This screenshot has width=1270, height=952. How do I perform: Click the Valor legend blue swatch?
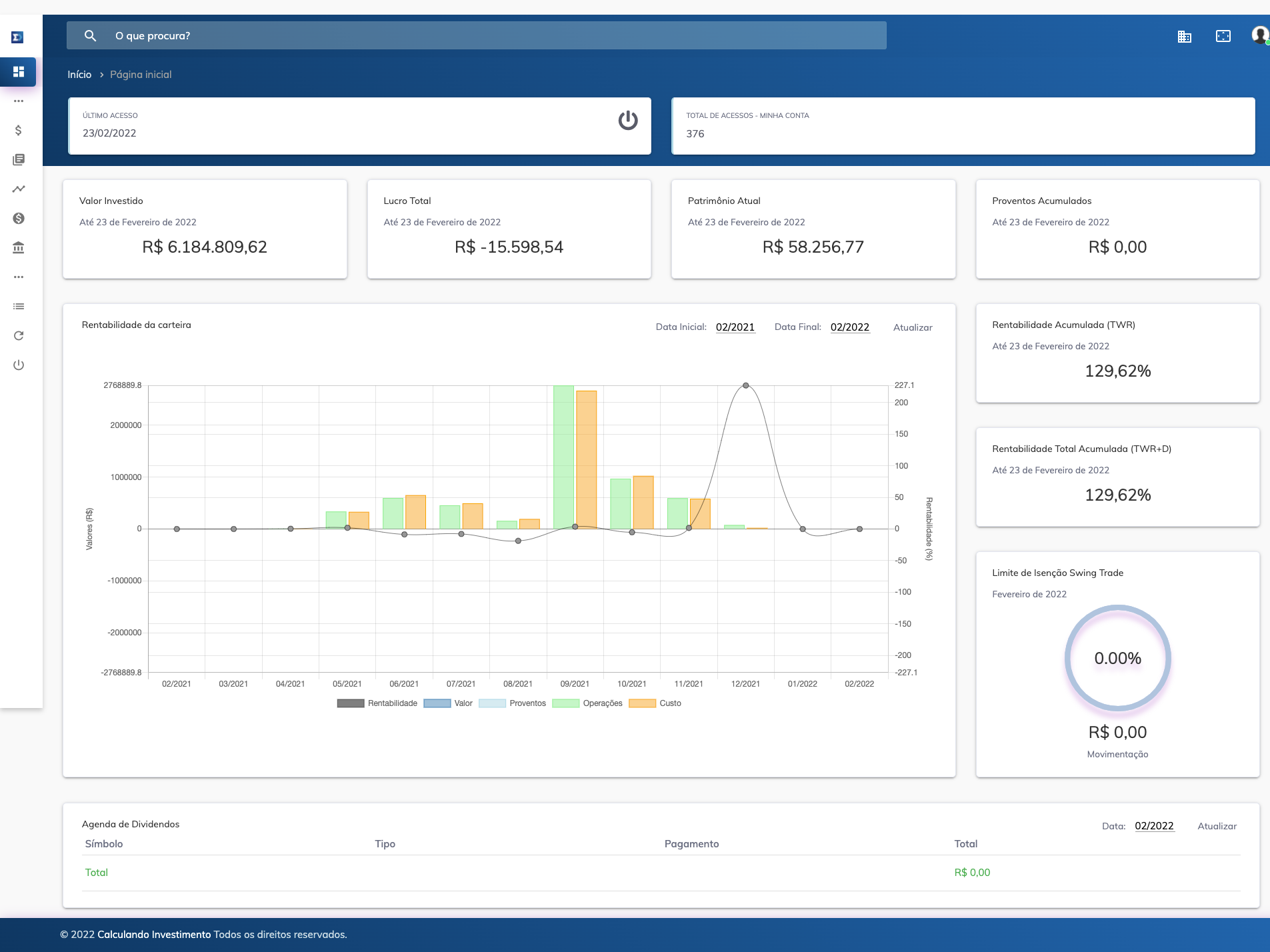point(437,703)
